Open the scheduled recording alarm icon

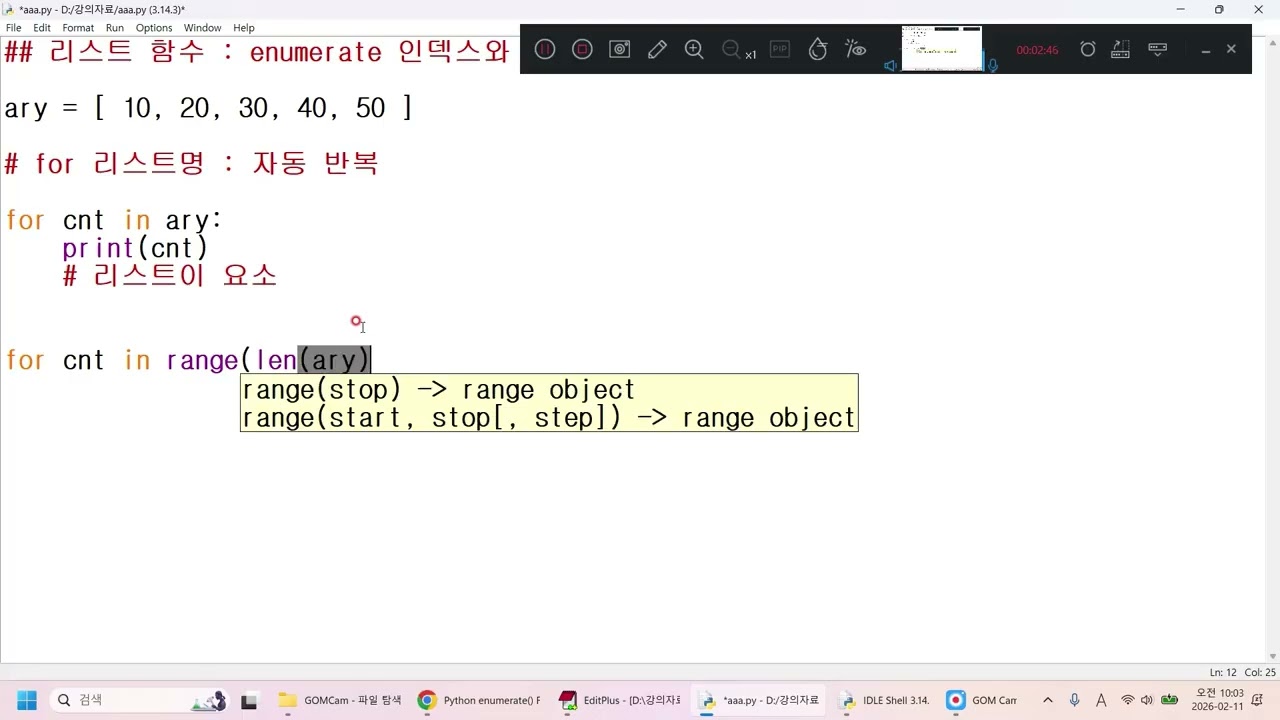[x=1088, y=49]
